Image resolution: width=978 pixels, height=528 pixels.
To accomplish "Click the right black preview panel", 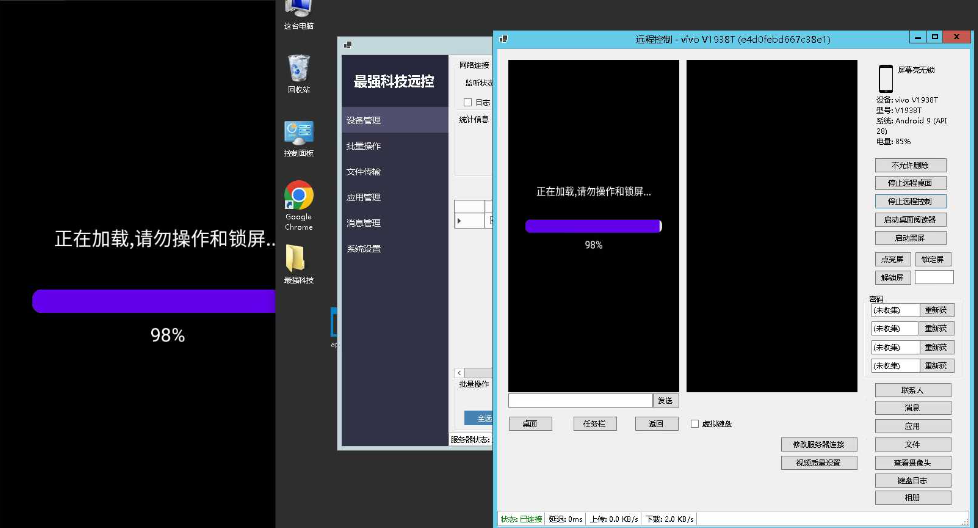I will coord(772,226).
